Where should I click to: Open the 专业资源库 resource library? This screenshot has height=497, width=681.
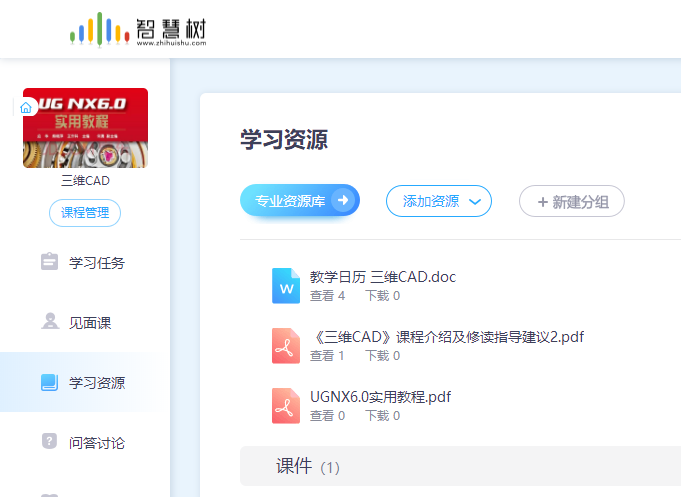coord(290,201)
